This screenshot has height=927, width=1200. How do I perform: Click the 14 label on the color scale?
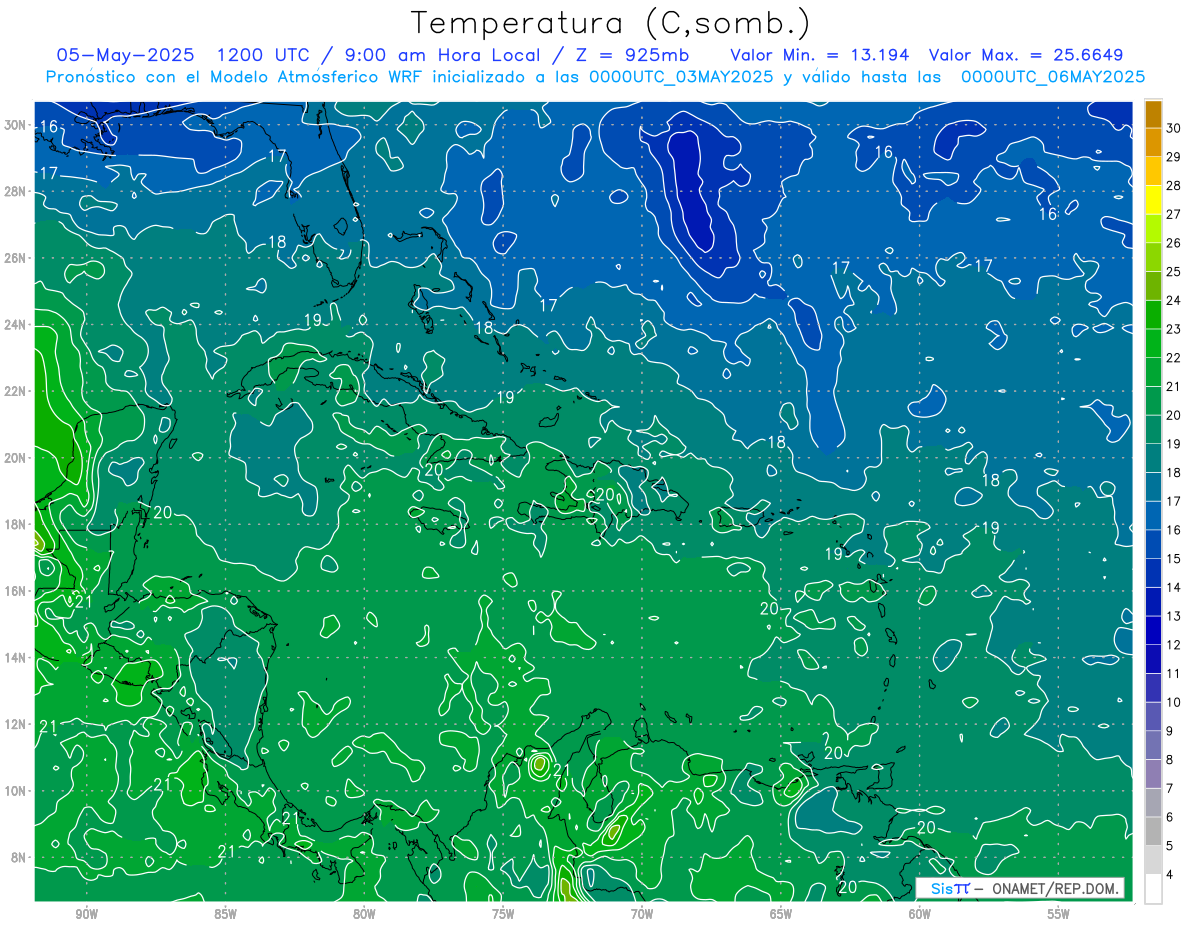tap(1174, 588)
